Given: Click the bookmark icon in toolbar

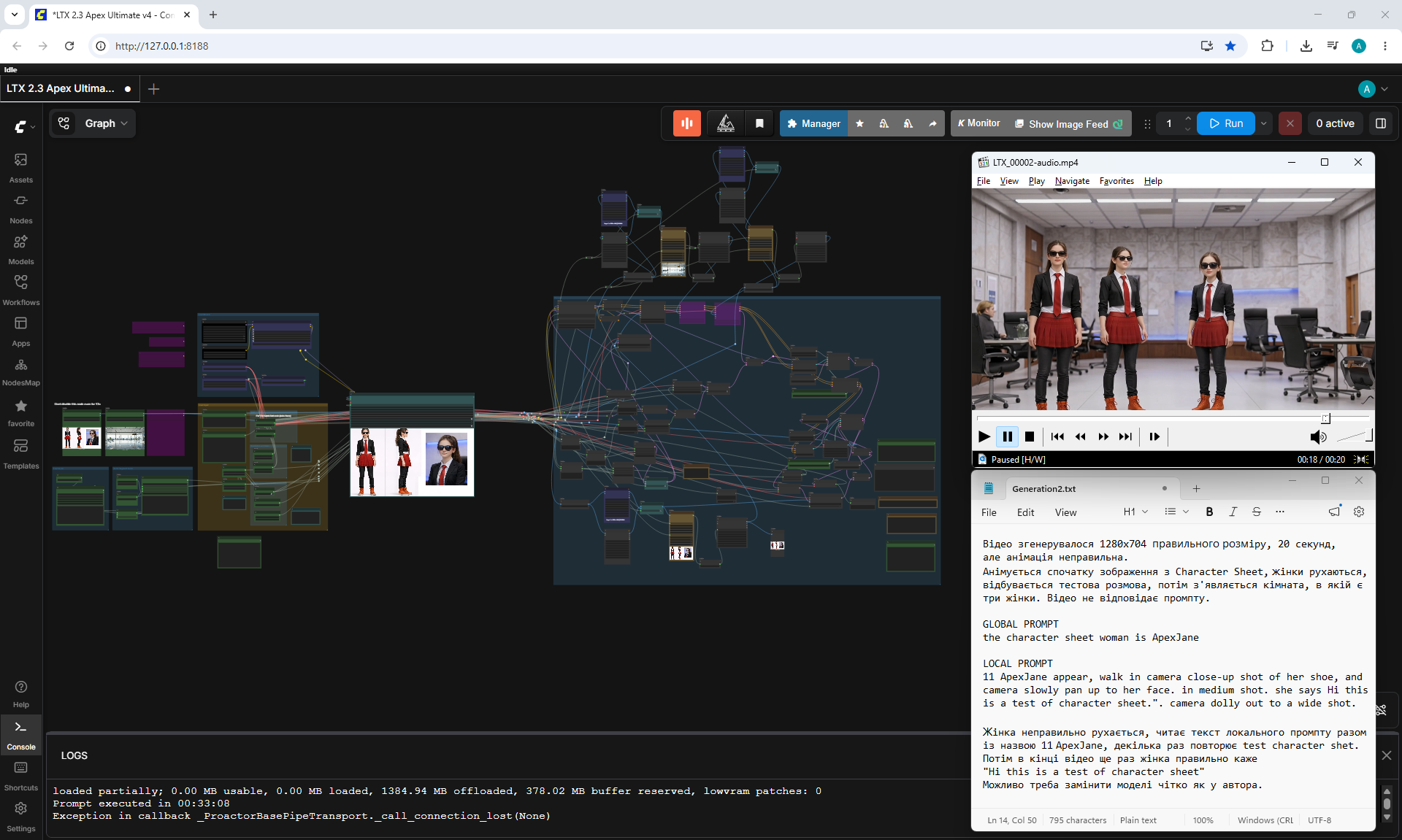Looking at the screenshot, I should 759,123.
